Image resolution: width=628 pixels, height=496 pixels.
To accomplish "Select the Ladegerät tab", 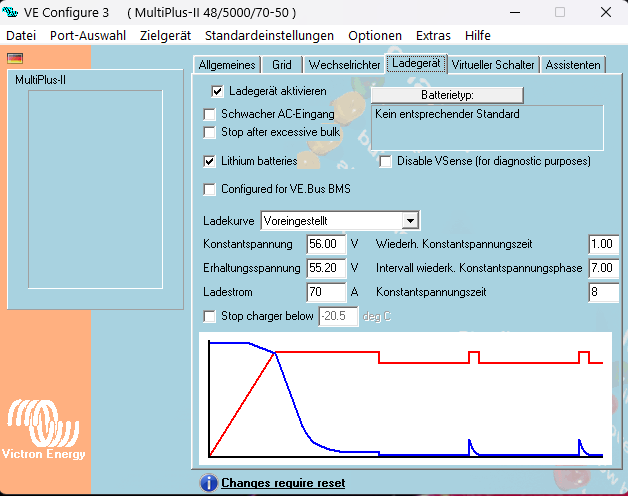I will (416, 63).
